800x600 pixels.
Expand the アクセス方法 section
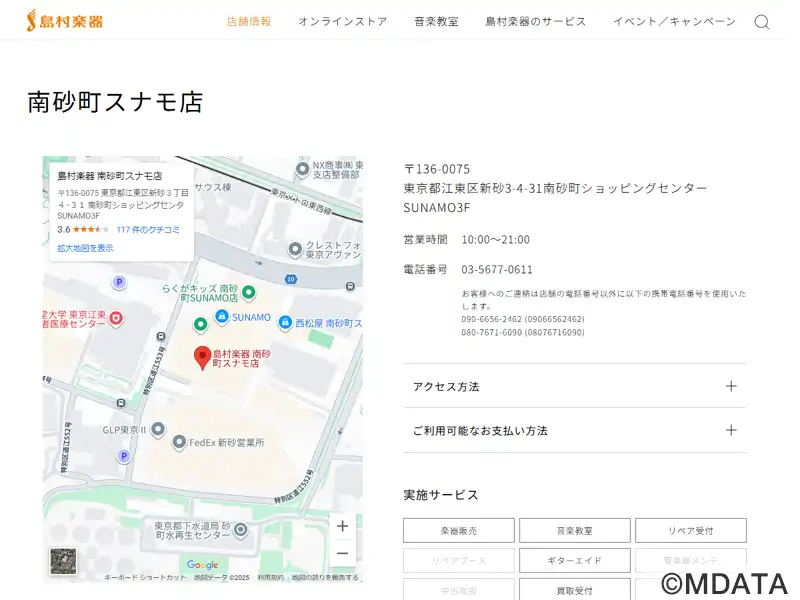coord(575,386)
